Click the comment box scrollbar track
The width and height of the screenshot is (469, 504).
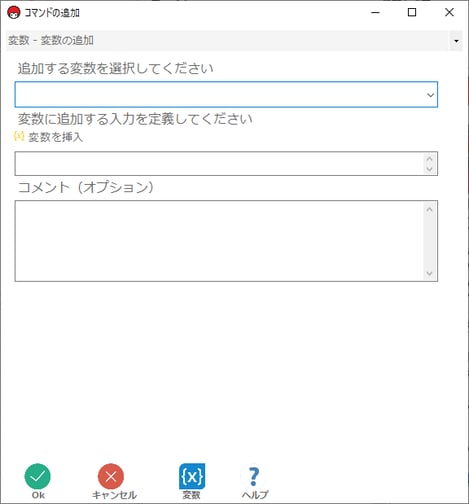coord(430,241)
